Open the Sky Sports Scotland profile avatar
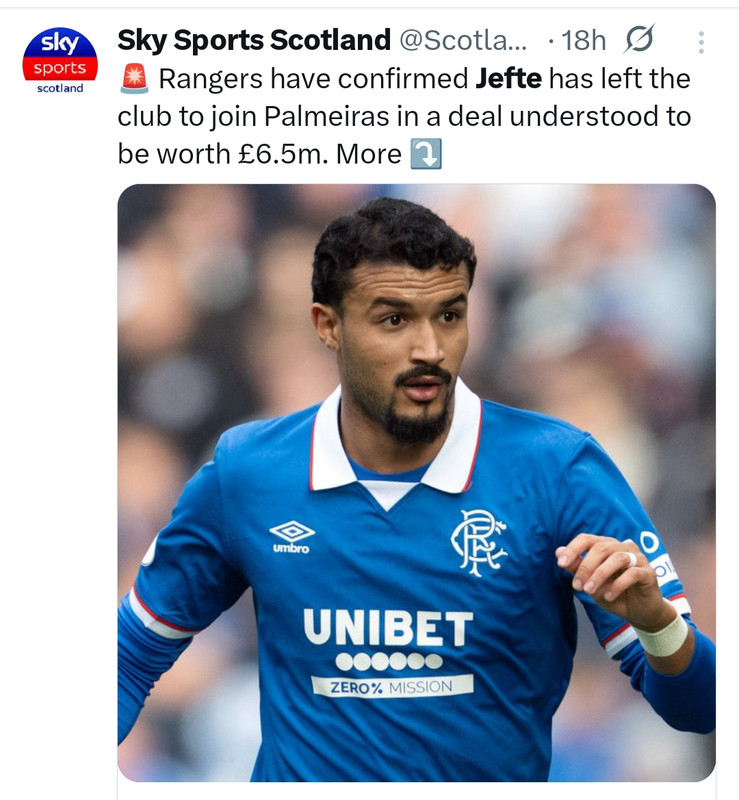 coord(60,61)
